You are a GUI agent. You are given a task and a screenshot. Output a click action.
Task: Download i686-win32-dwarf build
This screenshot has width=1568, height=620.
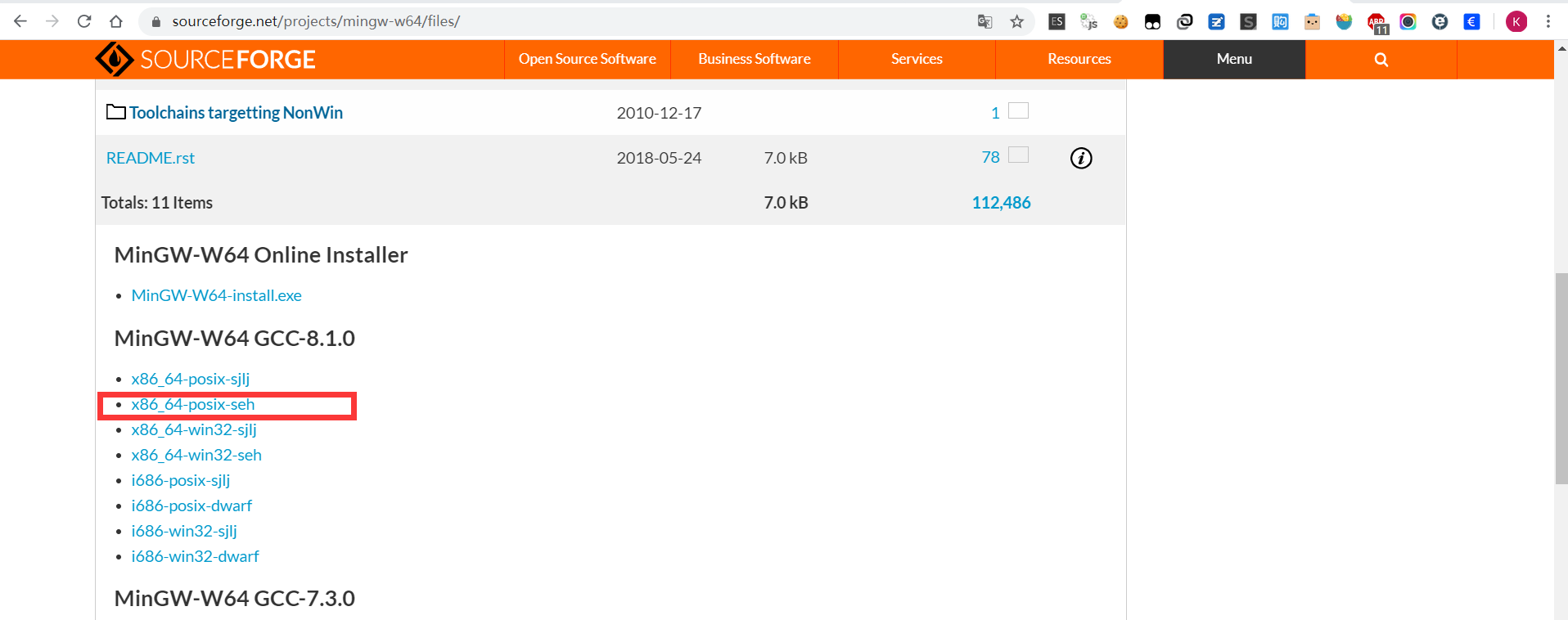click(x=195, y=556)
